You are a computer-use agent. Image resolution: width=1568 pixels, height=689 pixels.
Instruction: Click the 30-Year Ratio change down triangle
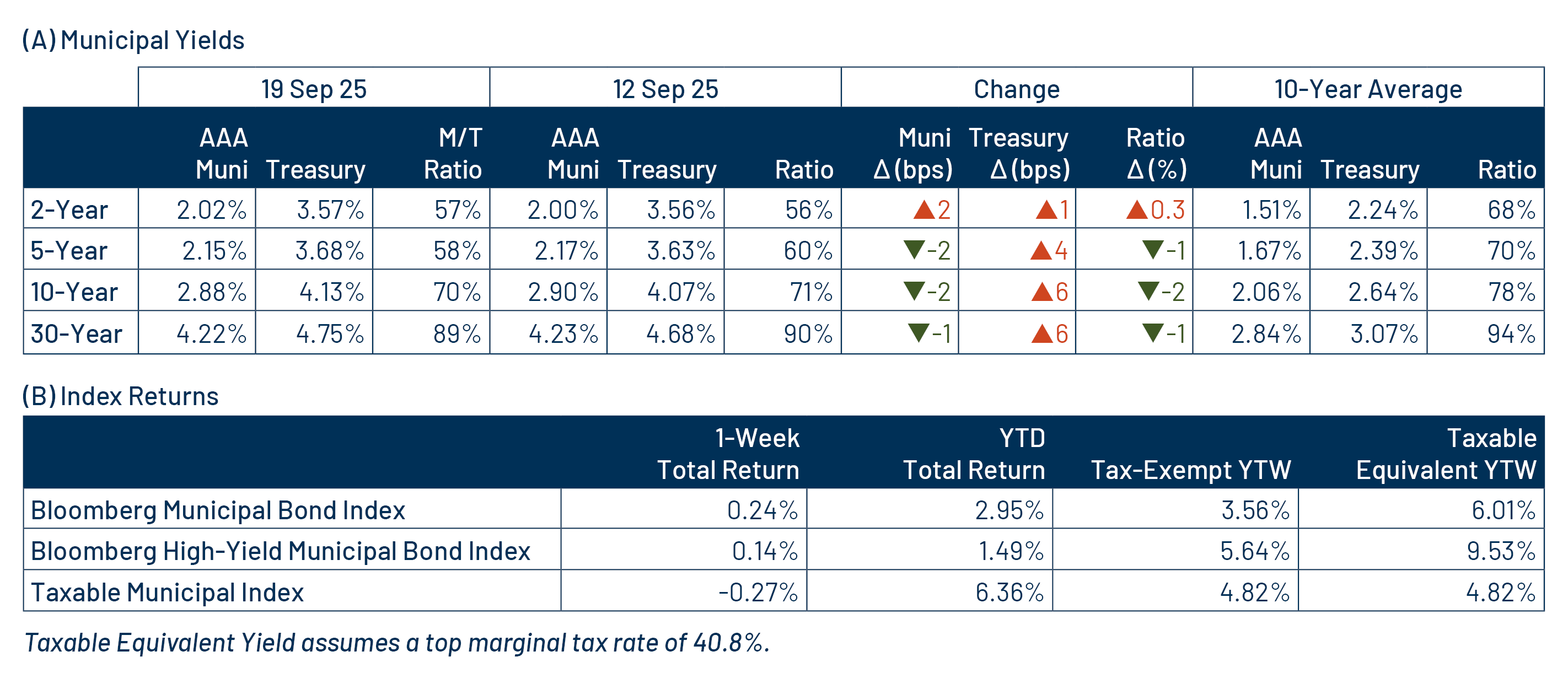tap(1153, 332)
